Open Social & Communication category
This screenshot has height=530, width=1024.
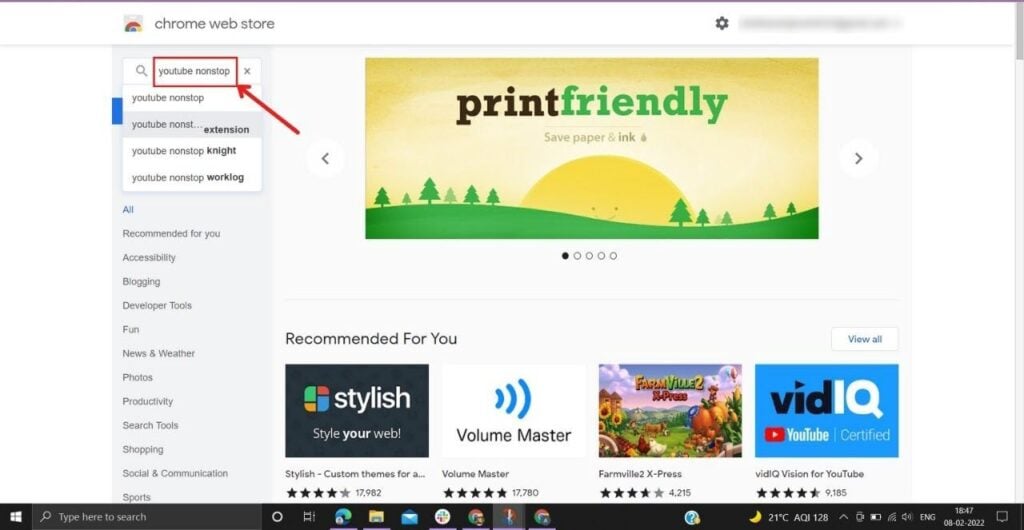click(x=175, y=473)
